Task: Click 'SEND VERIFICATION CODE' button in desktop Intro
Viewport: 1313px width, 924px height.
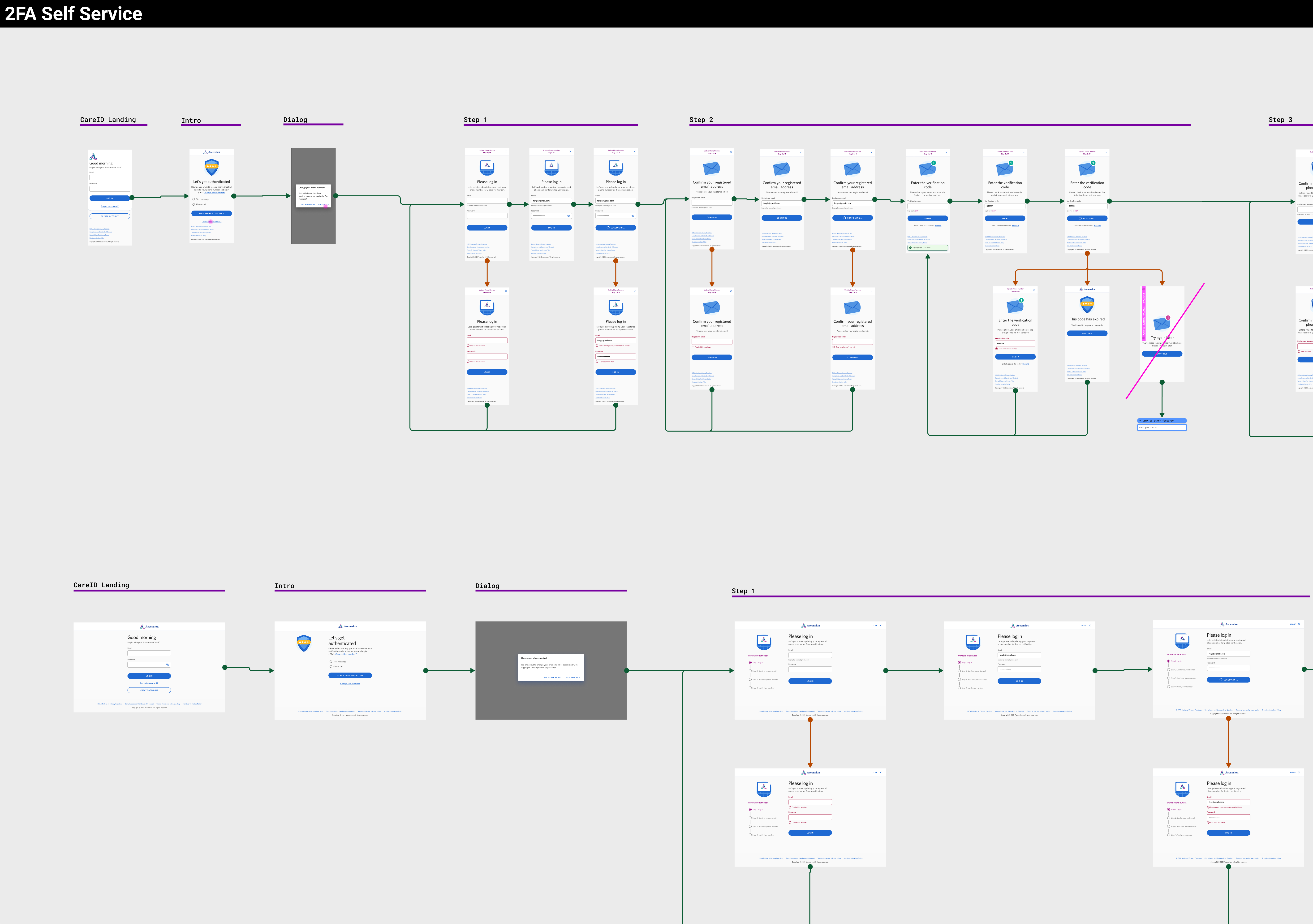Action: click(x=350, y=675)
